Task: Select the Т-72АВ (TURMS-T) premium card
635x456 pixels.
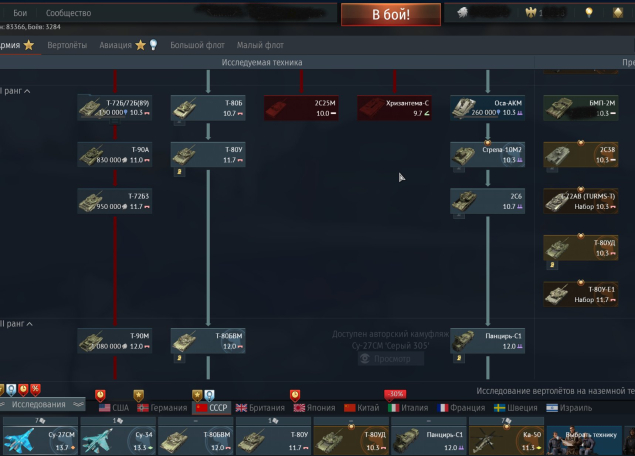Action: pyautogui.click(x=580, y=201)
